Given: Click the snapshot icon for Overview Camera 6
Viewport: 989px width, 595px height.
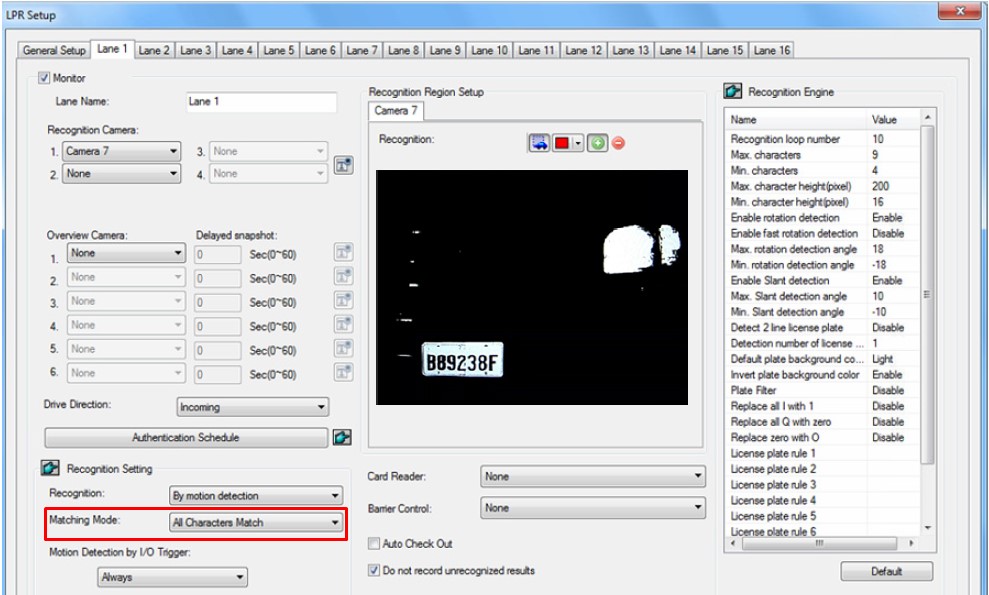Looking at the screenshot, I should (x=343, y=372).
